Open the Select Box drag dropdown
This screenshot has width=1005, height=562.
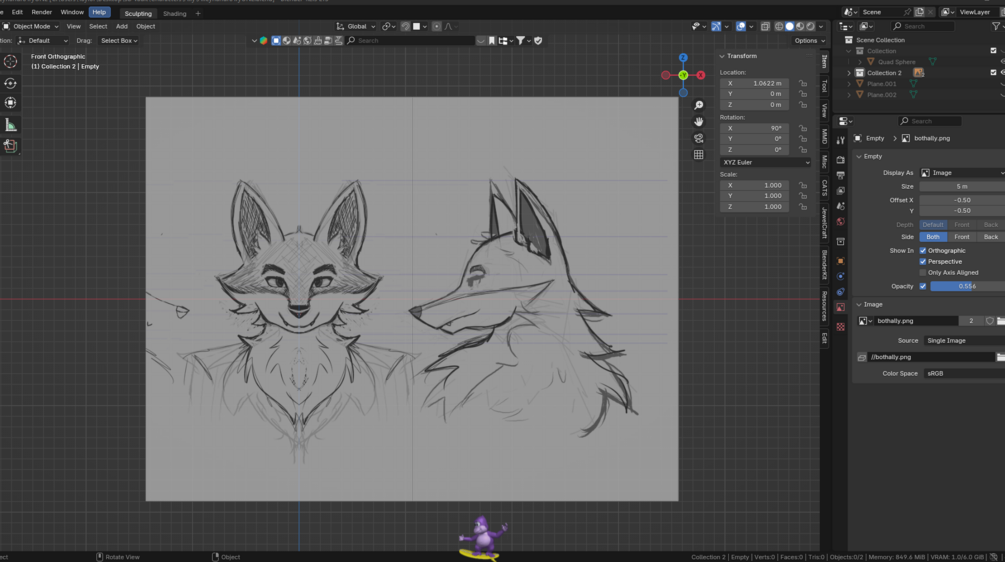119,40
